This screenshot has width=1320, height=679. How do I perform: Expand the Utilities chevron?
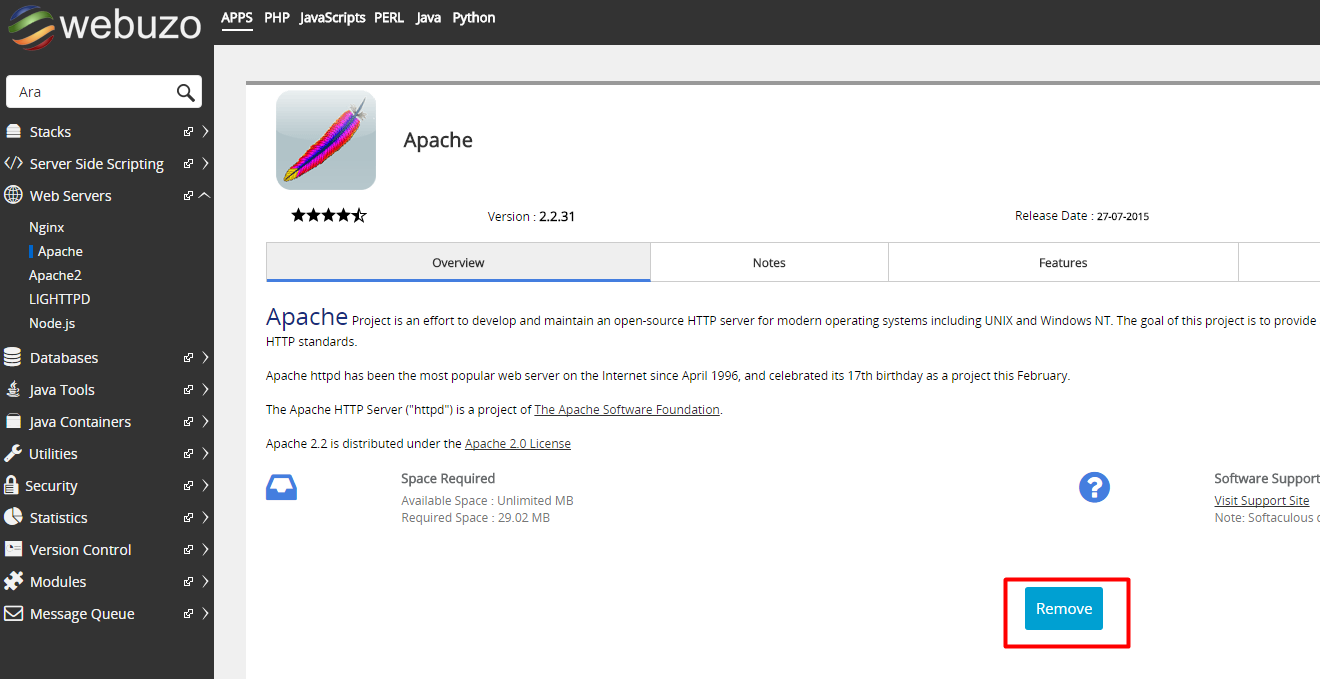click(x=205, y=453)
